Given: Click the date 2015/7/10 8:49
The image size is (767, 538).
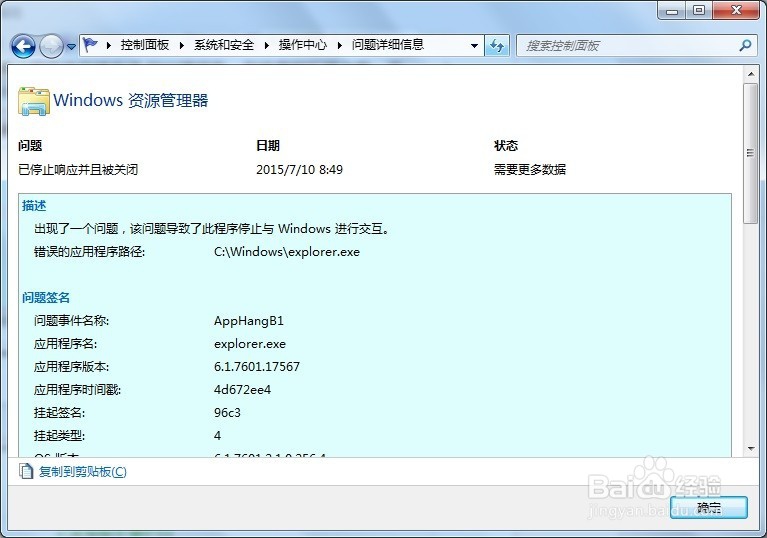Looking at the screenshot, I should (299, 170).
